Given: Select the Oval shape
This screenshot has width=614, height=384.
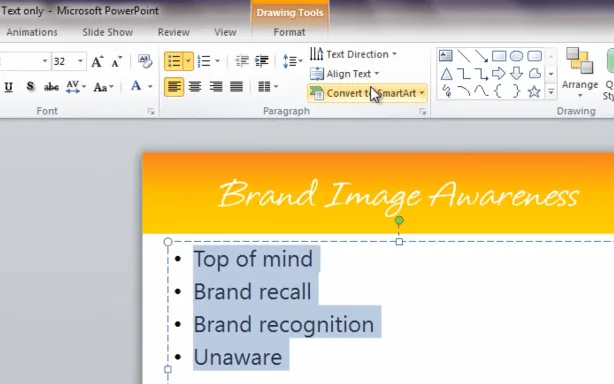Looking at the screenshot, I should [516, 56].
